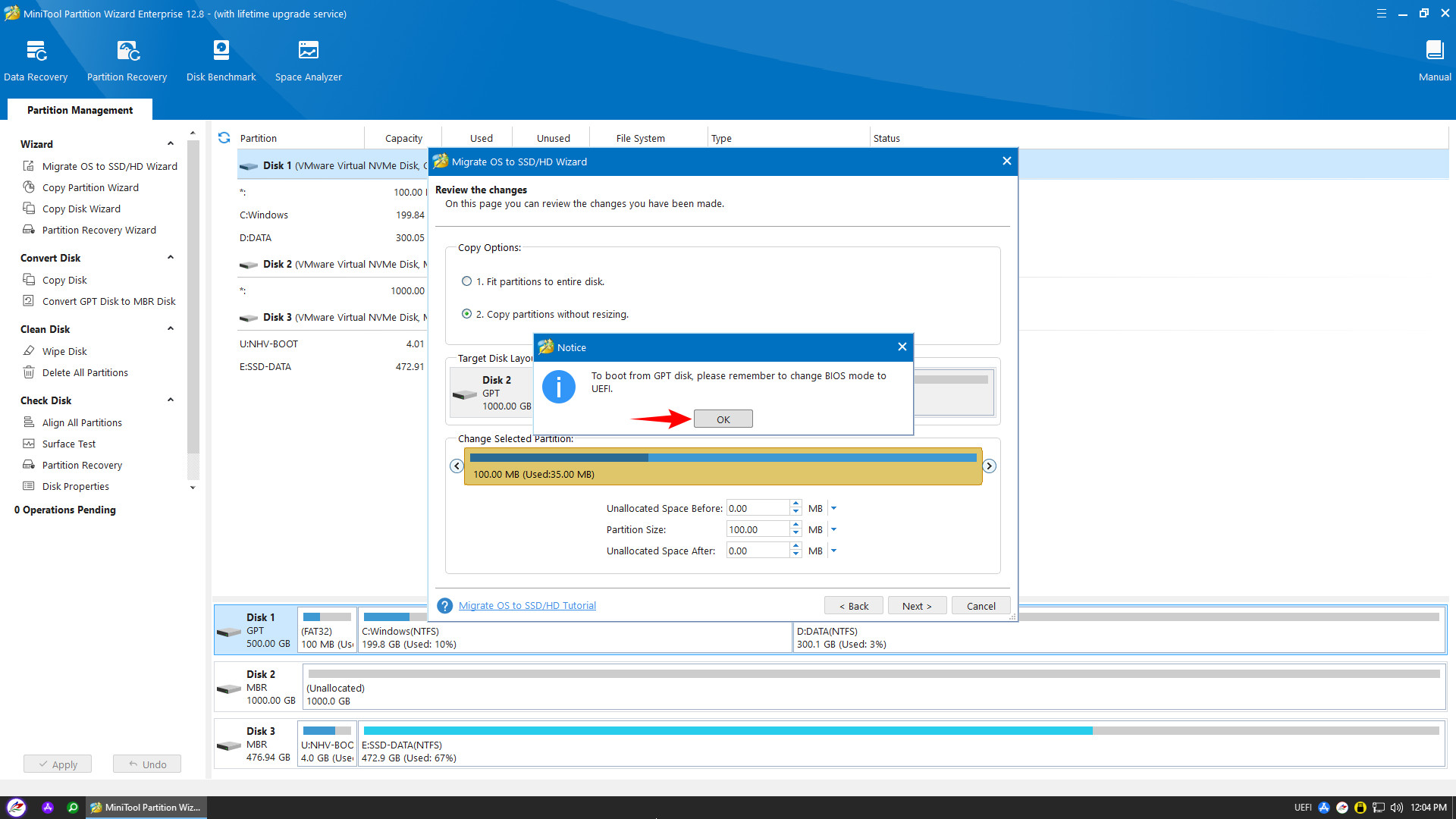Open the Space Analyzer tool
Screen dimensions: 1456x819
(308, 52)
